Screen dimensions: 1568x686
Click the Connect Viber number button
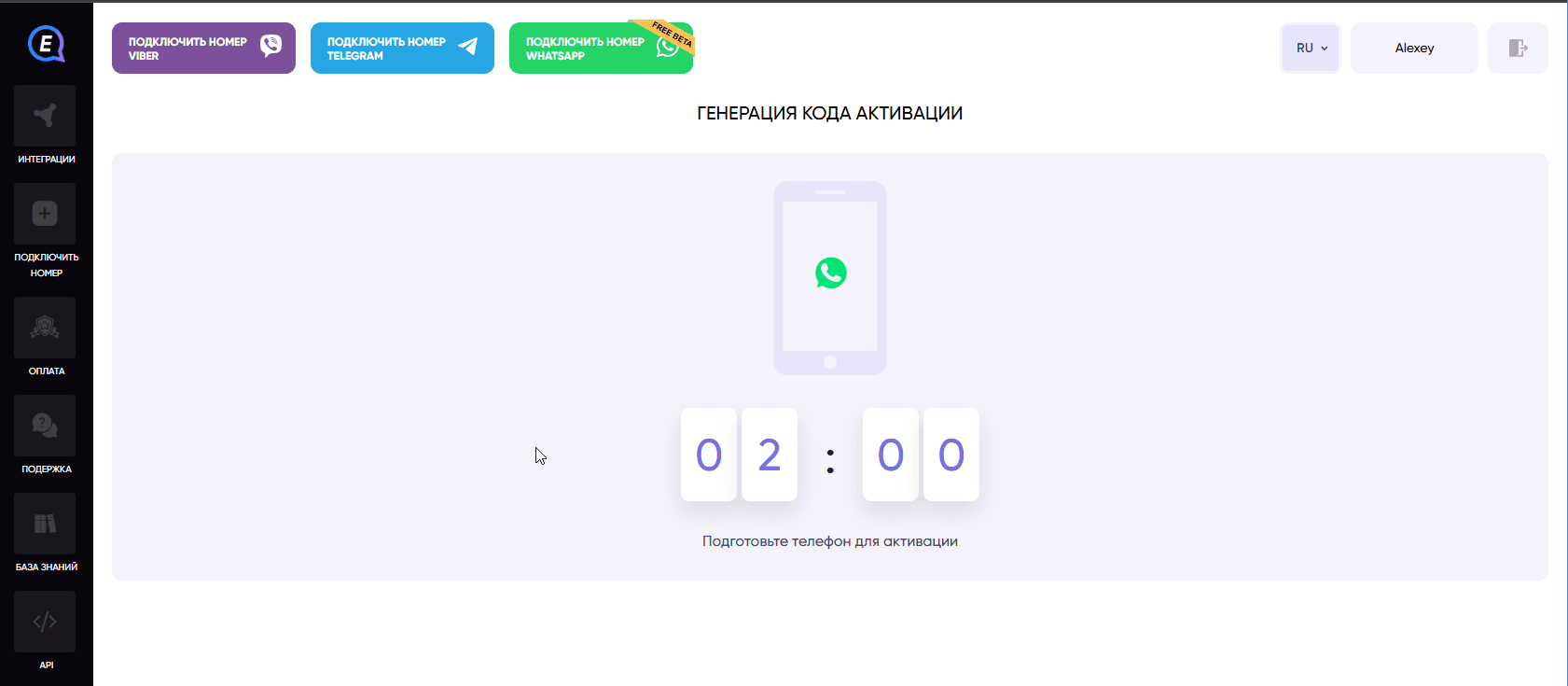(x=203, y=49)
